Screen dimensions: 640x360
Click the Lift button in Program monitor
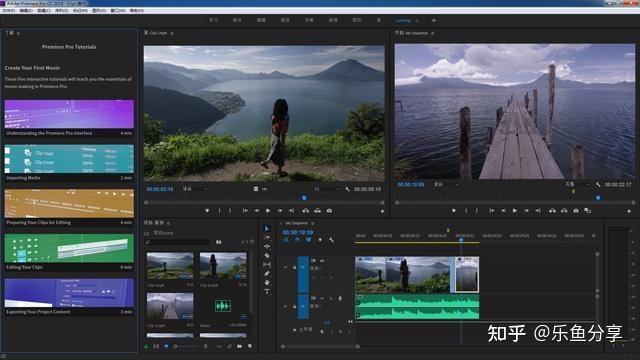(552, 211)
